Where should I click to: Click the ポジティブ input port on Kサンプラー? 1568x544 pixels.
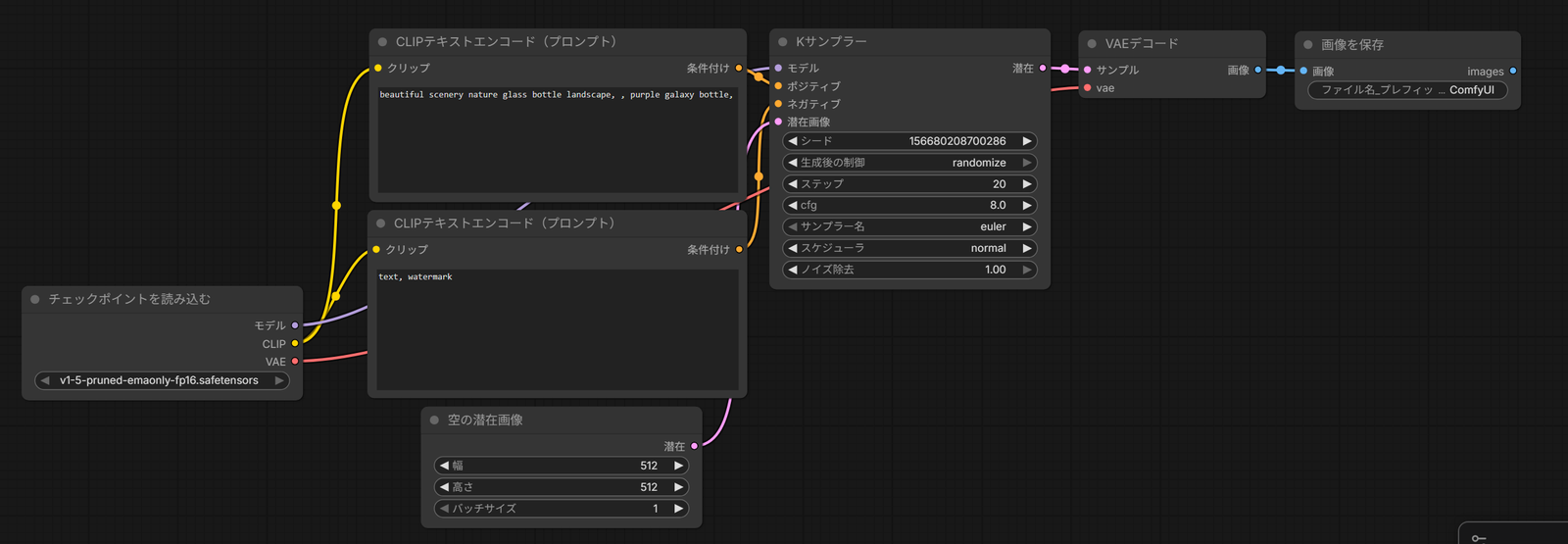[778, 86]
